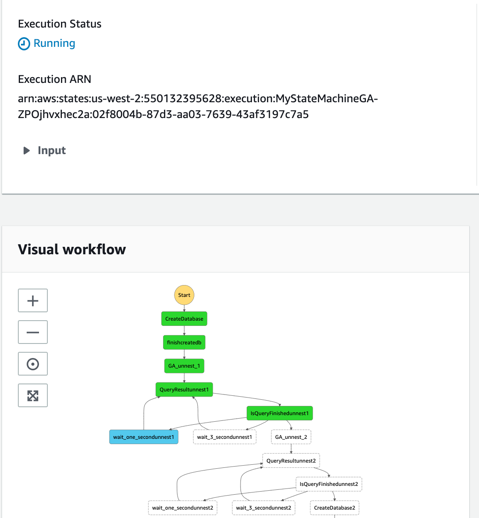Image resolution: width=479 pixels, height=518 pixels.
Task: Select the wait_3_secondunnest1 state node
Action: pos(225,437)
